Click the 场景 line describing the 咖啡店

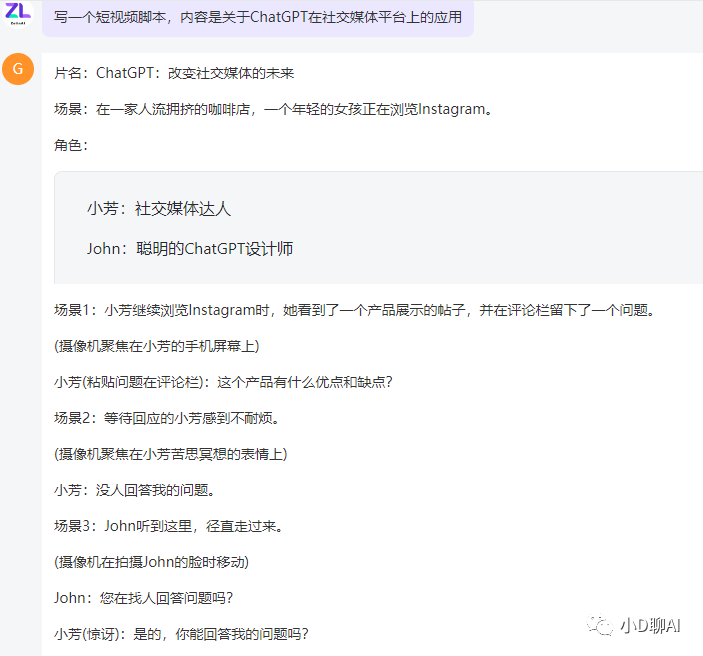273,109
